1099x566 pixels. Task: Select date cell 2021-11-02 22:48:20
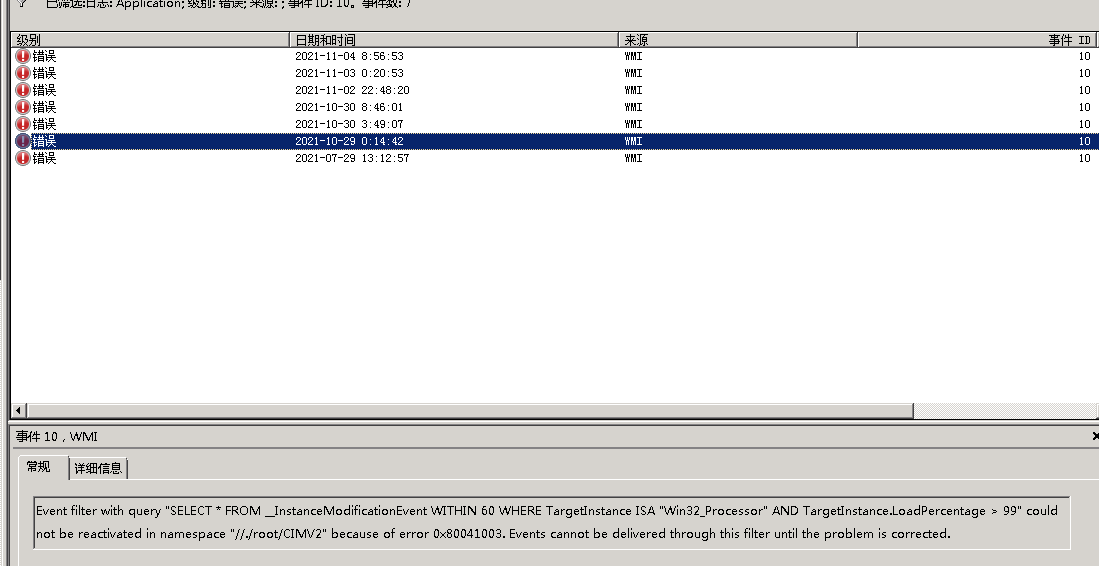352,90
